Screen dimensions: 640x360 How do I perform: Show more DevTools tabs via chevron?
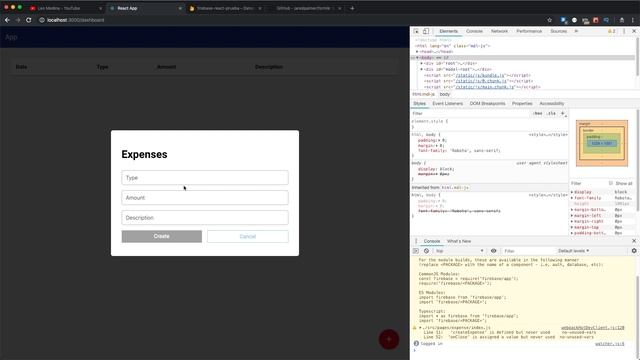(576, 31)
